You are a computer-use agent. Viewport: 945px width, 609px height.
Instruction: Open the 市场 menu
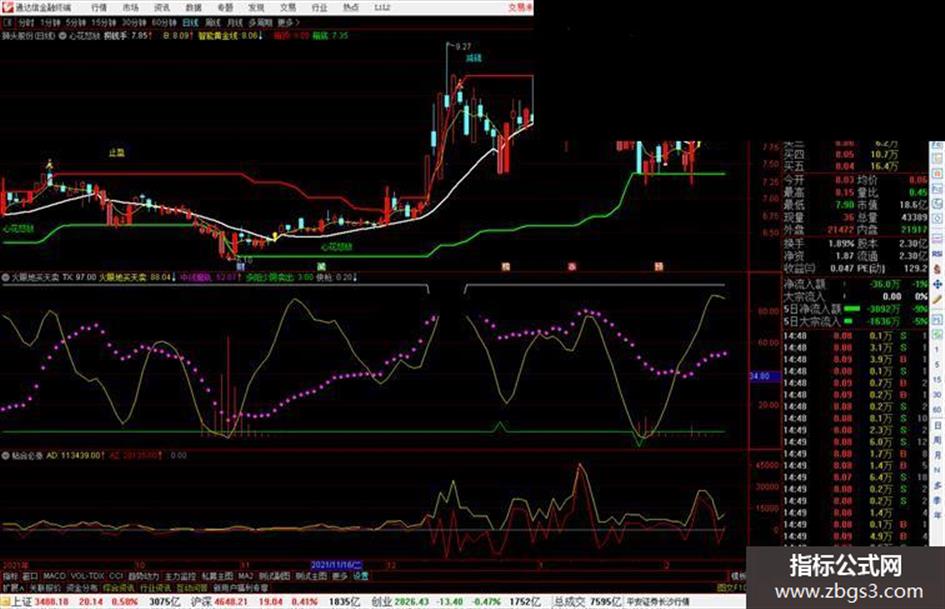[130, 7]
